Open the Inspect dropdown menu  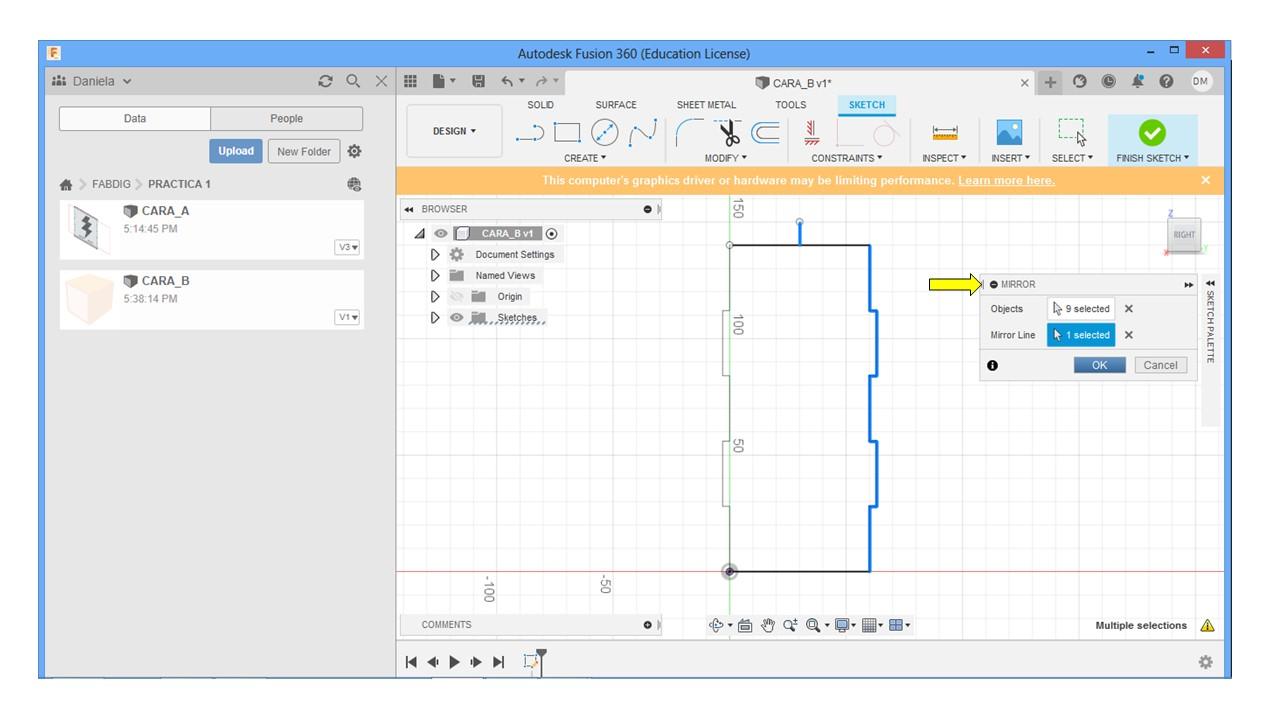(944, 158)
